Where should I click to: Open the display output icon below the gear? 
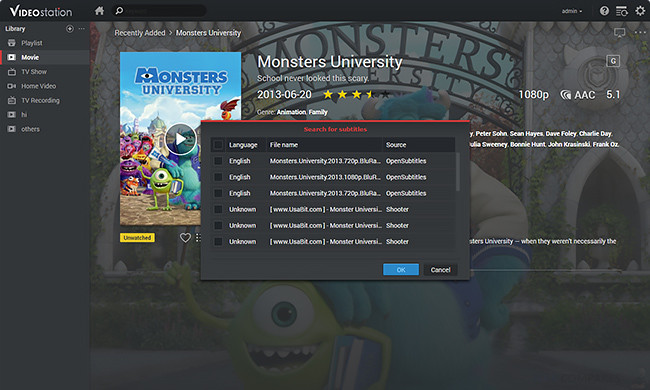[x=619, y=33]
